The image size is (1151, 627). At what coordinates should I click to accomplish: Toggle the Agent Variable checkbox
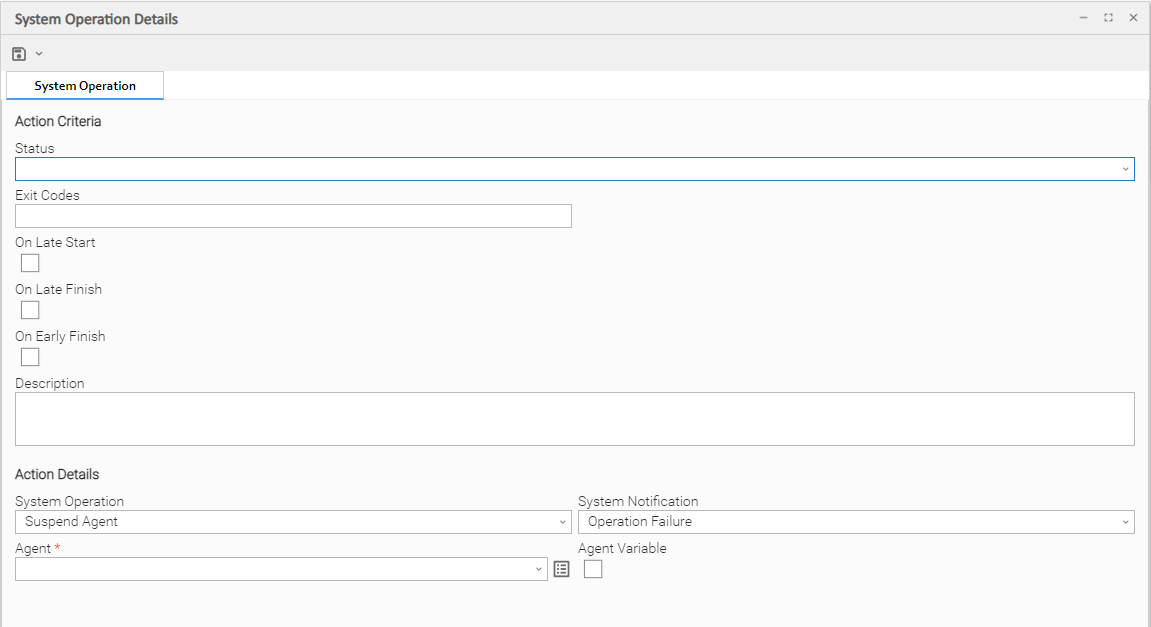(593, 569)
